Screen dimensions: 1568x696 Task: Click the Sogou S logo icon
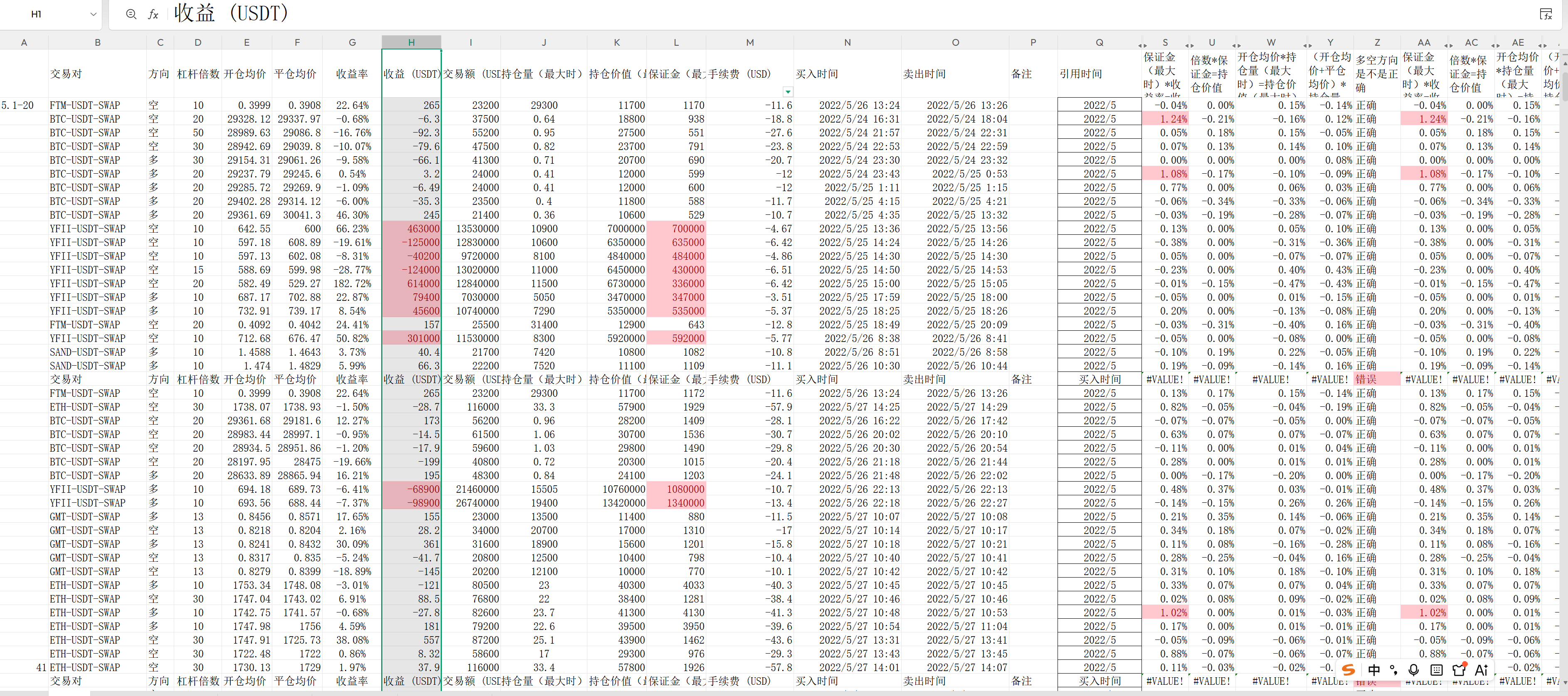pyautogui.click(x=1348, y=670)
